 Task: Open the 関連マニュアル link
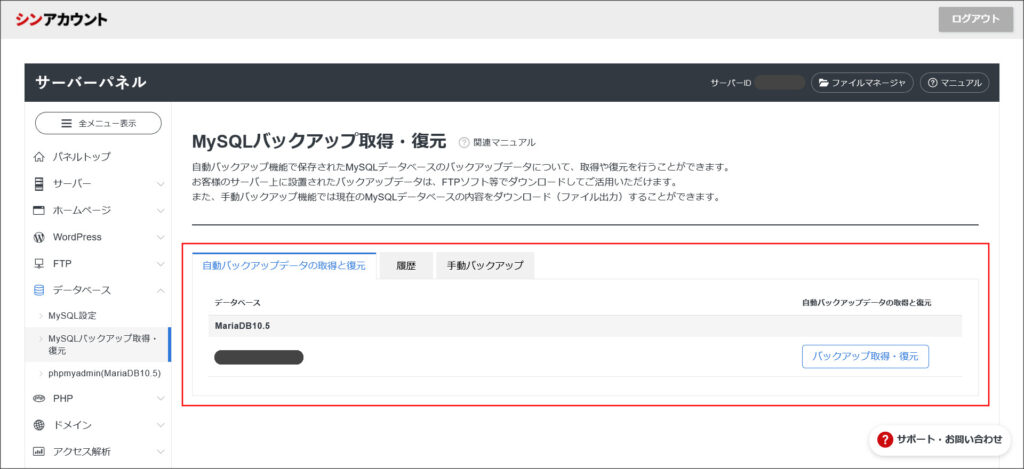tap(504, 142)
